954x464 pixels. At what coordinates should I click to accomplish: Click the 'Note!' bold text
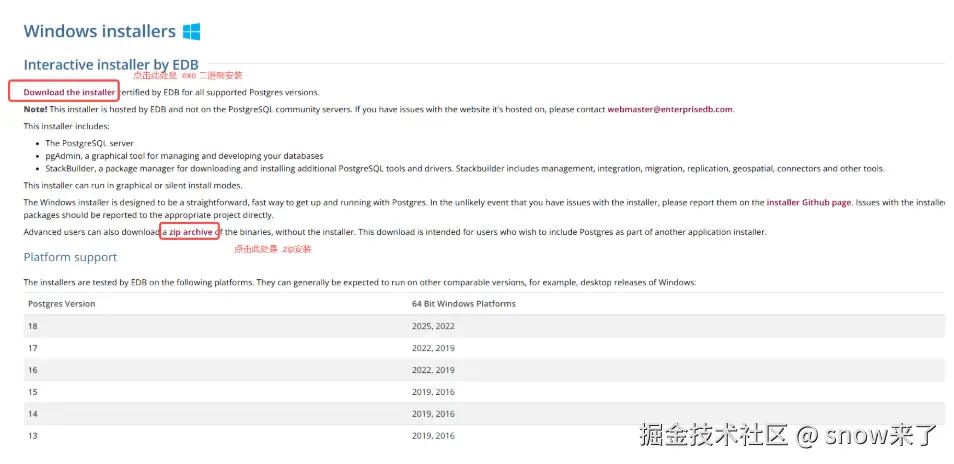35,109
